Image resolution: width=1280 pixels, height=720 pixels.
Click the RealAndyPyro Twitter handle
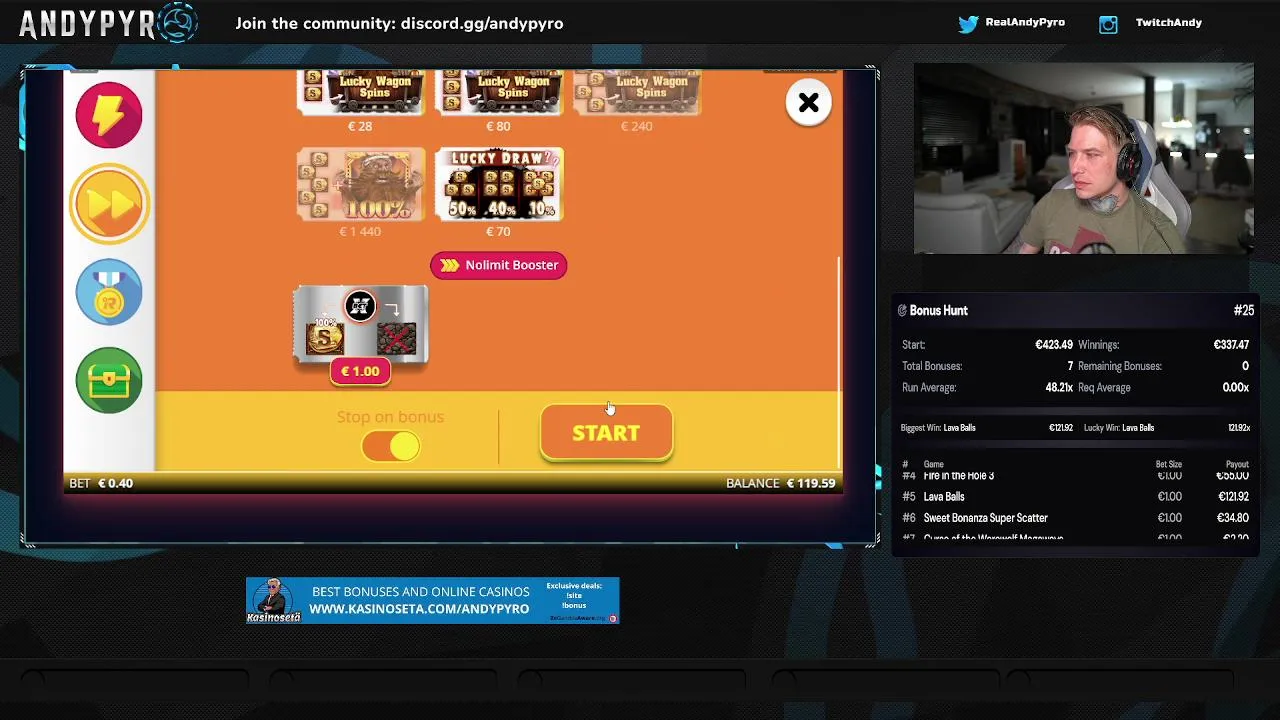pos(1025,23)
